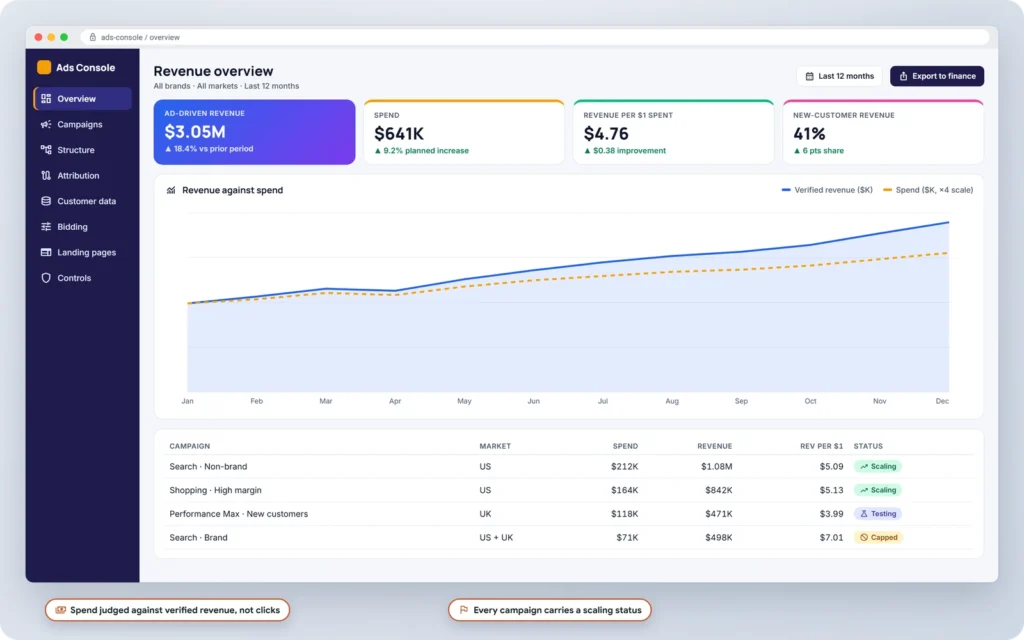Click the address bar showing ads-console / overview
The width and height of the screenshot is (1024, 640).
click(534, 37)
